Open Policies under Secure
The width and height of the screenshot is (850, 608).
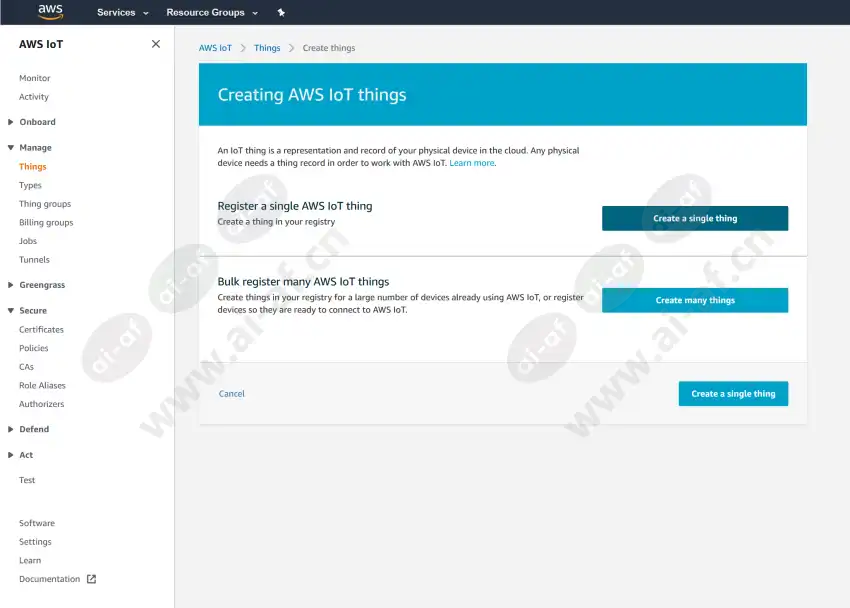click(x=34, y=348)
